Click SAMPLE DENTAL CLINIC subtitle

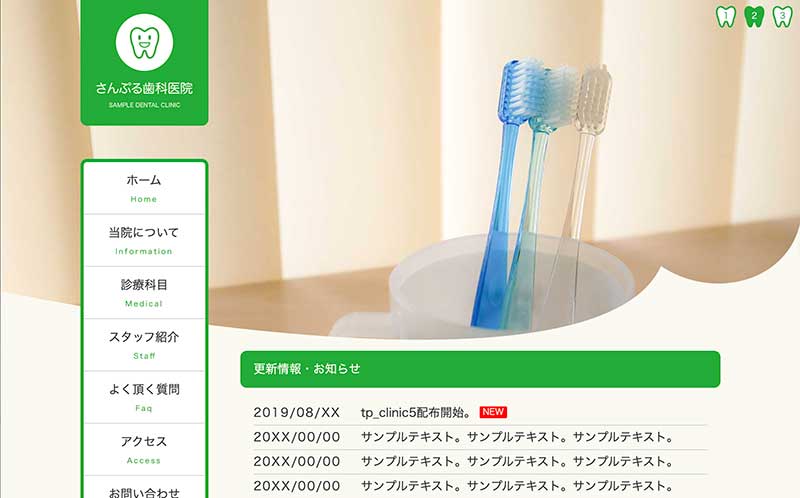[x=144, y=105]
